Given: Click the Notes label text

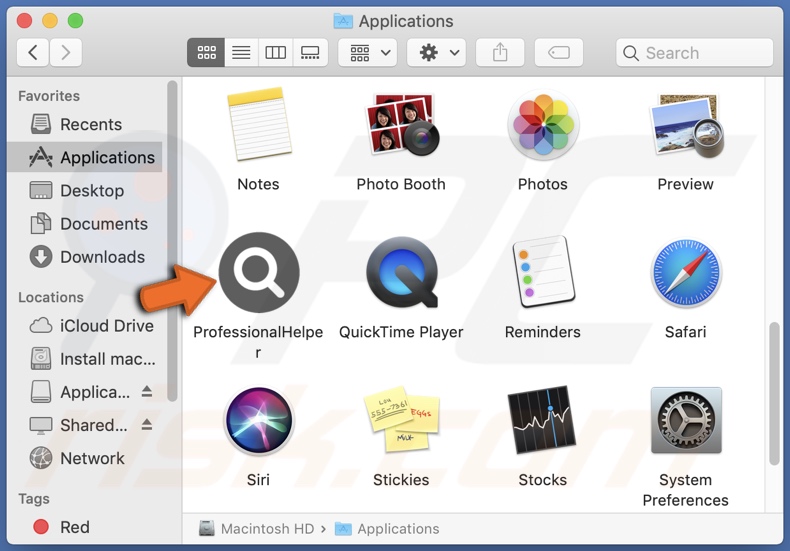Looking at the screenshot, I should click(x=258, y=184).
